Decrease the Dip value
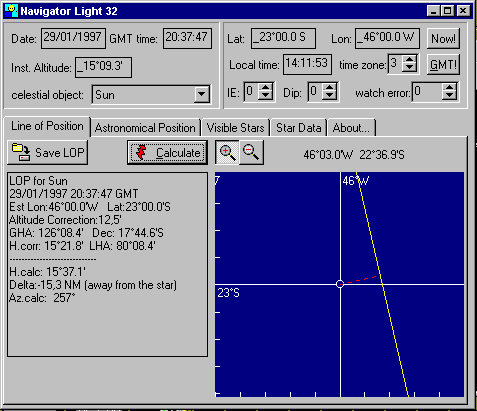 (x=329, y=95)
